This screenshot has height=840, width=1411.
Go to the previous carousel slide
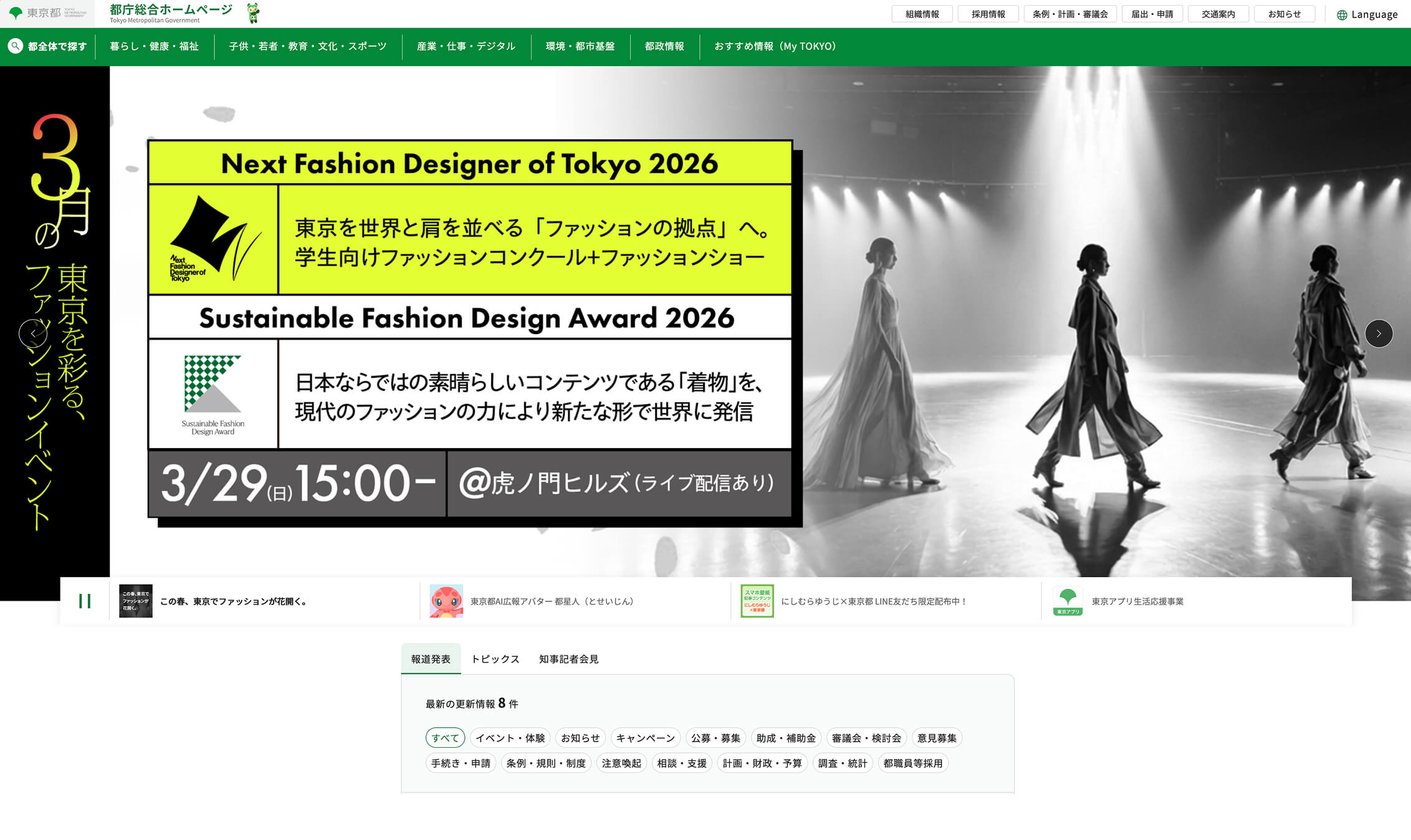point(33,333)
